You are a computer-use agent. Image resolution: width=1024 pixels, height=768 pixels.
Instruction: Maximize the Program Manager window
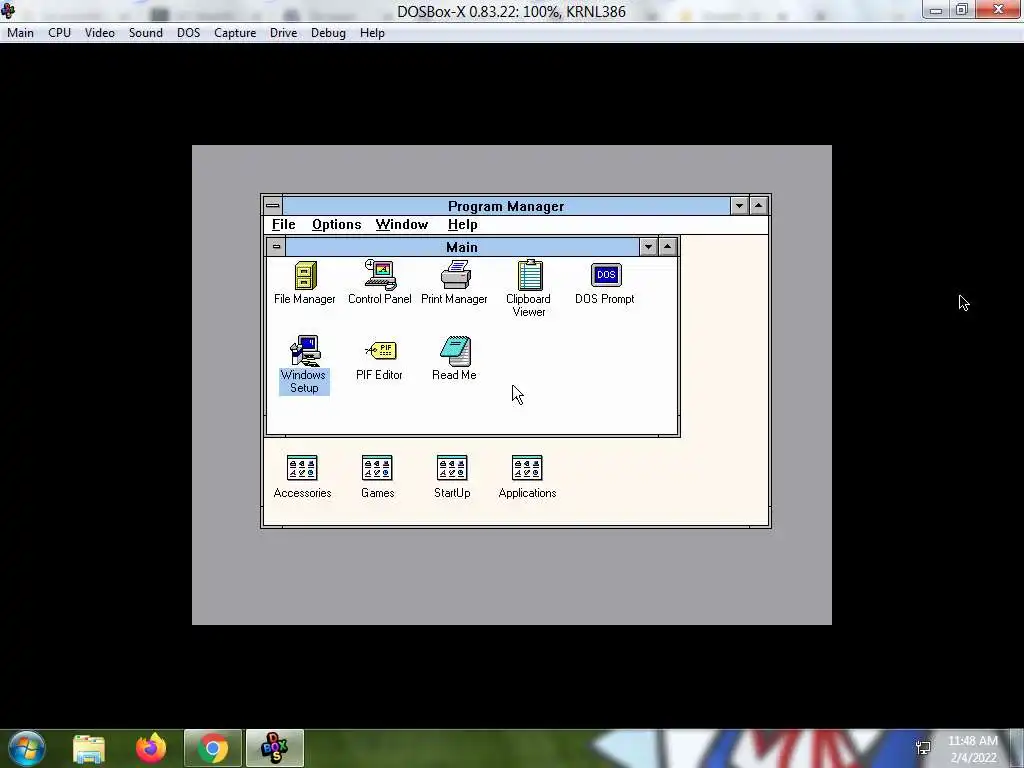tap(758, 206)
